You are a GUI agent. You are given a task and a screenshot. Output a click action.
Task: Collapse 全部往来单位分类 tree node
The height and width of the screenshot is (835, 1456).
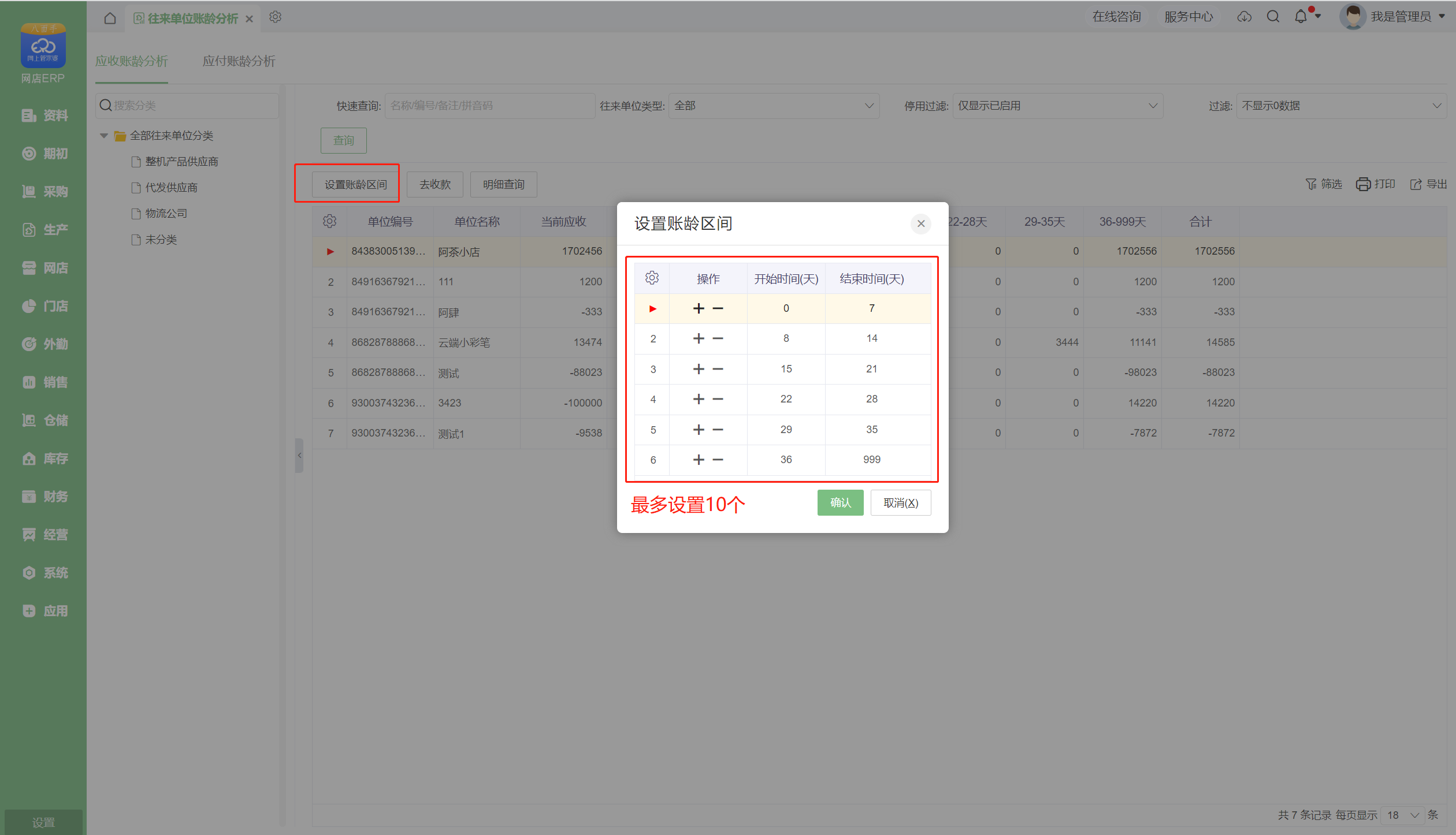[104, 136]
